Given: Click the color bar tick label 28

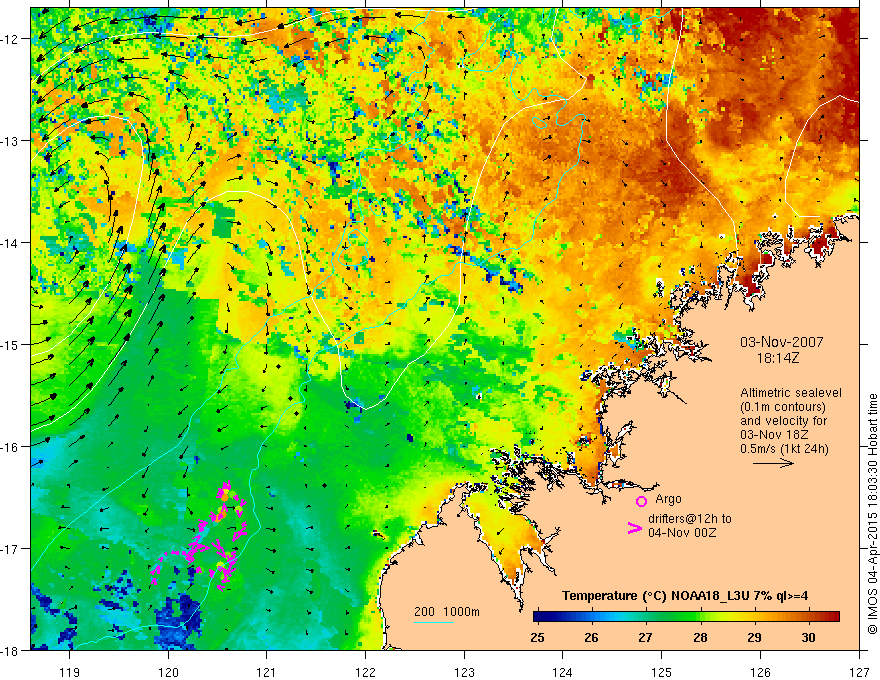Looking at the screenshot, I should click(700, 637).
